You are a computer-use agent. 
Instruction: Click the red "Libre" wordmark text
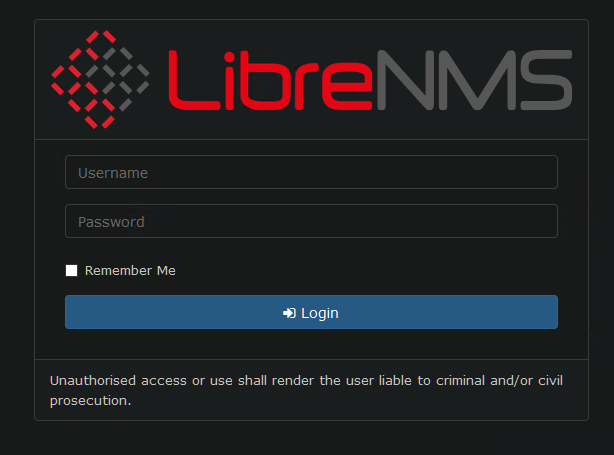270,80
